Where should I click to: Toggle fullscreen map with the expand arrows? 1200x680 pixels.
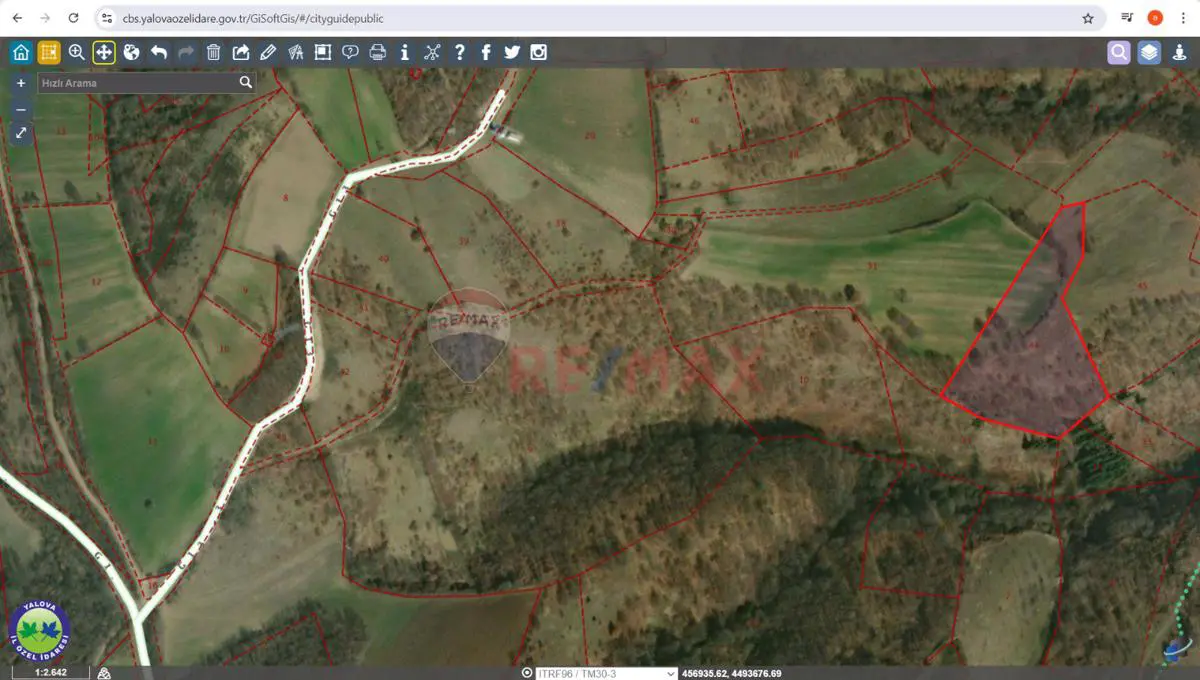coord(21,132)
